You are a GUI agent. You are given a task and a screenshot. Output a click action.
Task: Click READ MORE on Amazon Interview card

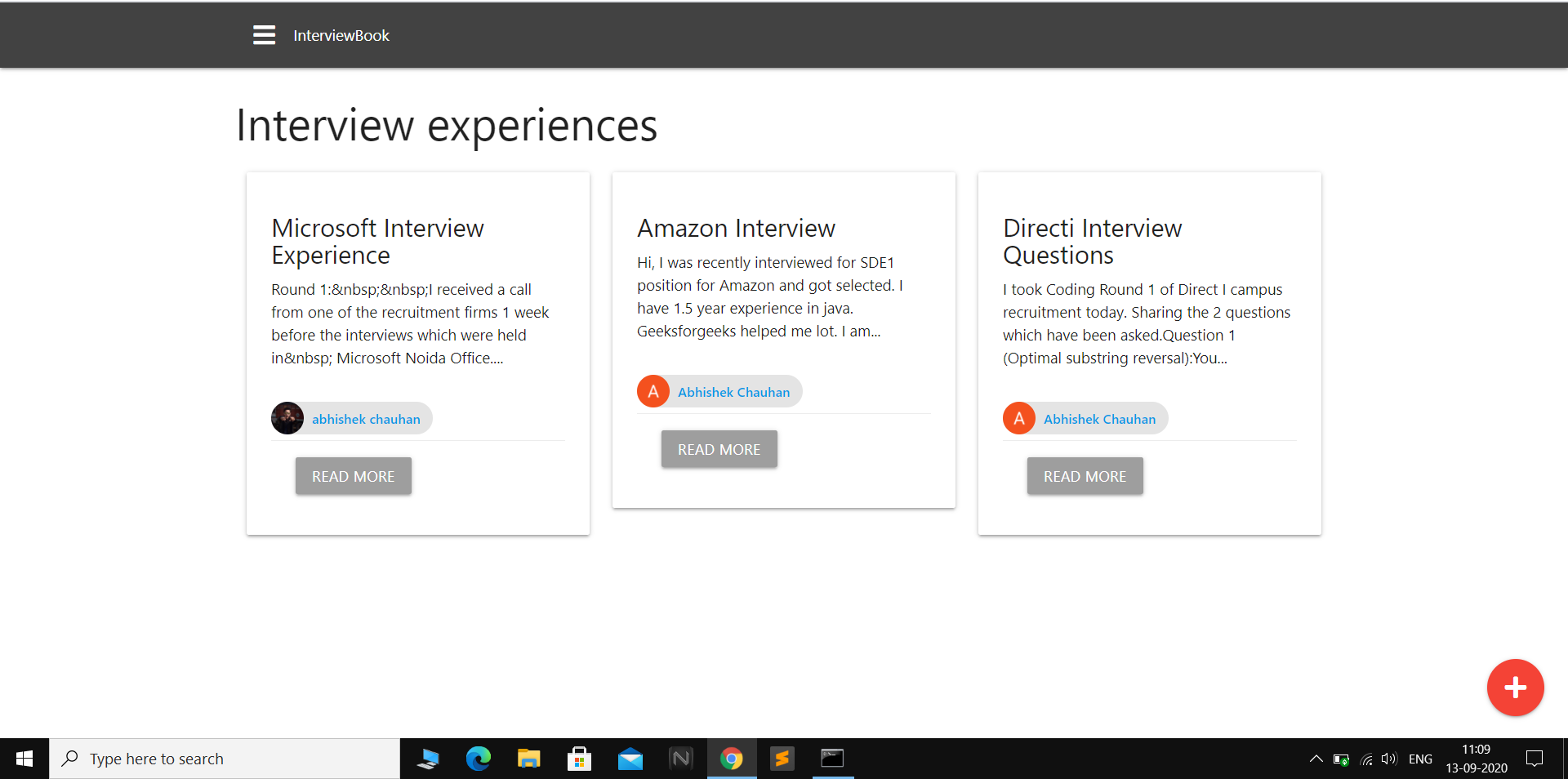pos(719,449)
